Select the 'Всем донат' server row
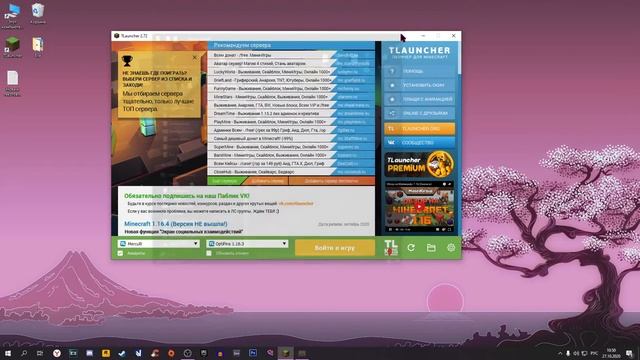Viewport: 640px width, 360px height. coord(291,55)
